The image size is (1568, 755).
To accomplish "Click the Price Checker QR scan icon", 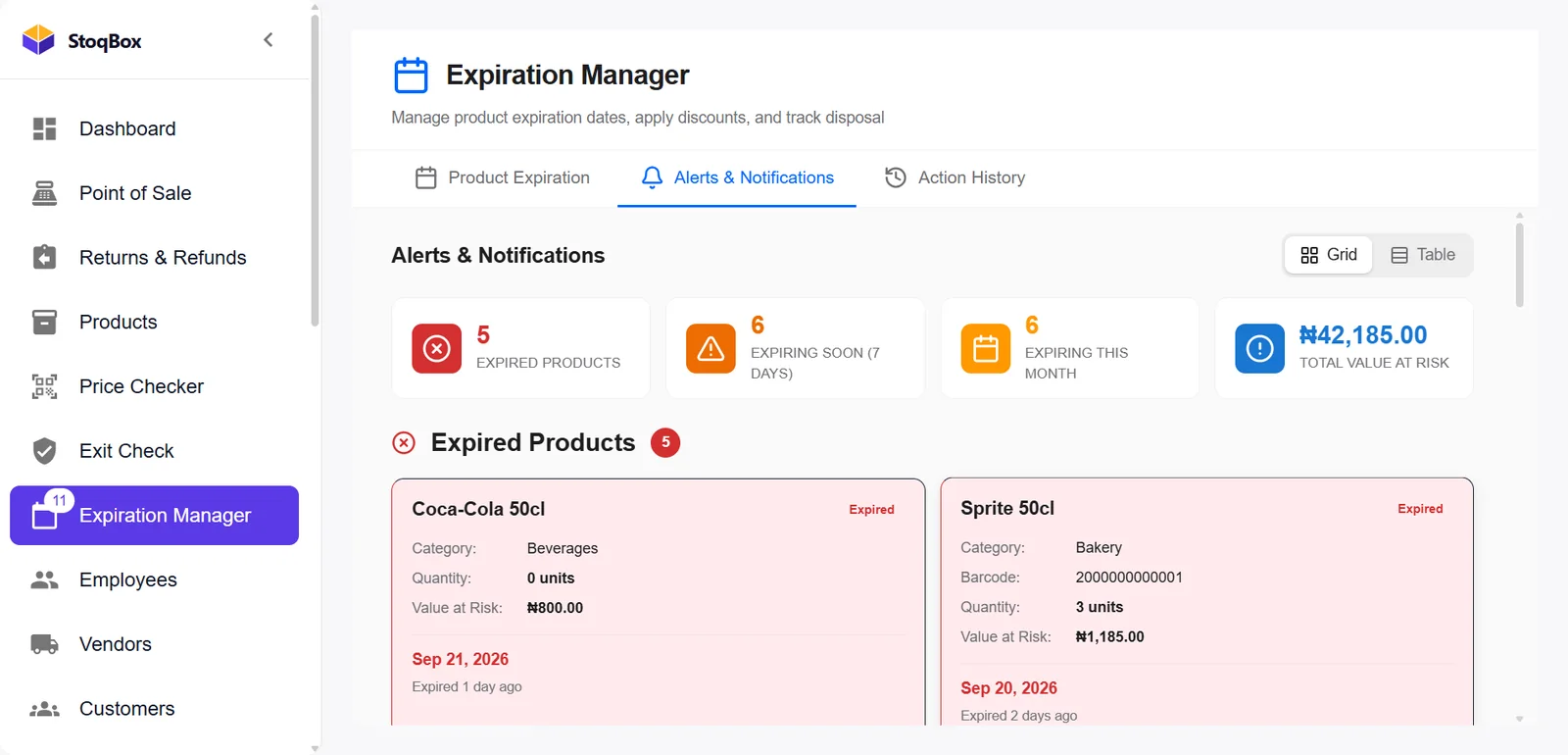I will pos(44,386).
